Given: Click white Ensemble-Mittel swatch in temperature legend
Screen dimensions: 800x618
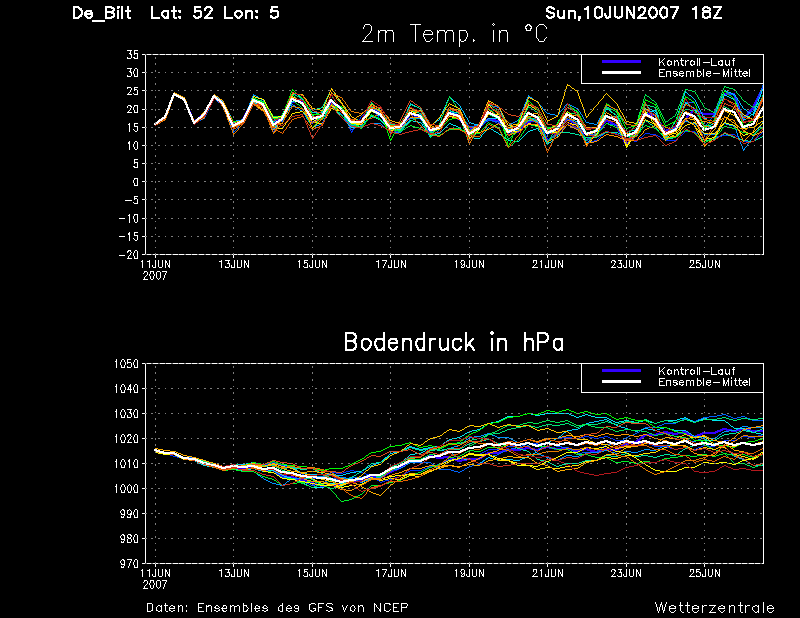Looking at the screenshot, I should pos(620,74).
